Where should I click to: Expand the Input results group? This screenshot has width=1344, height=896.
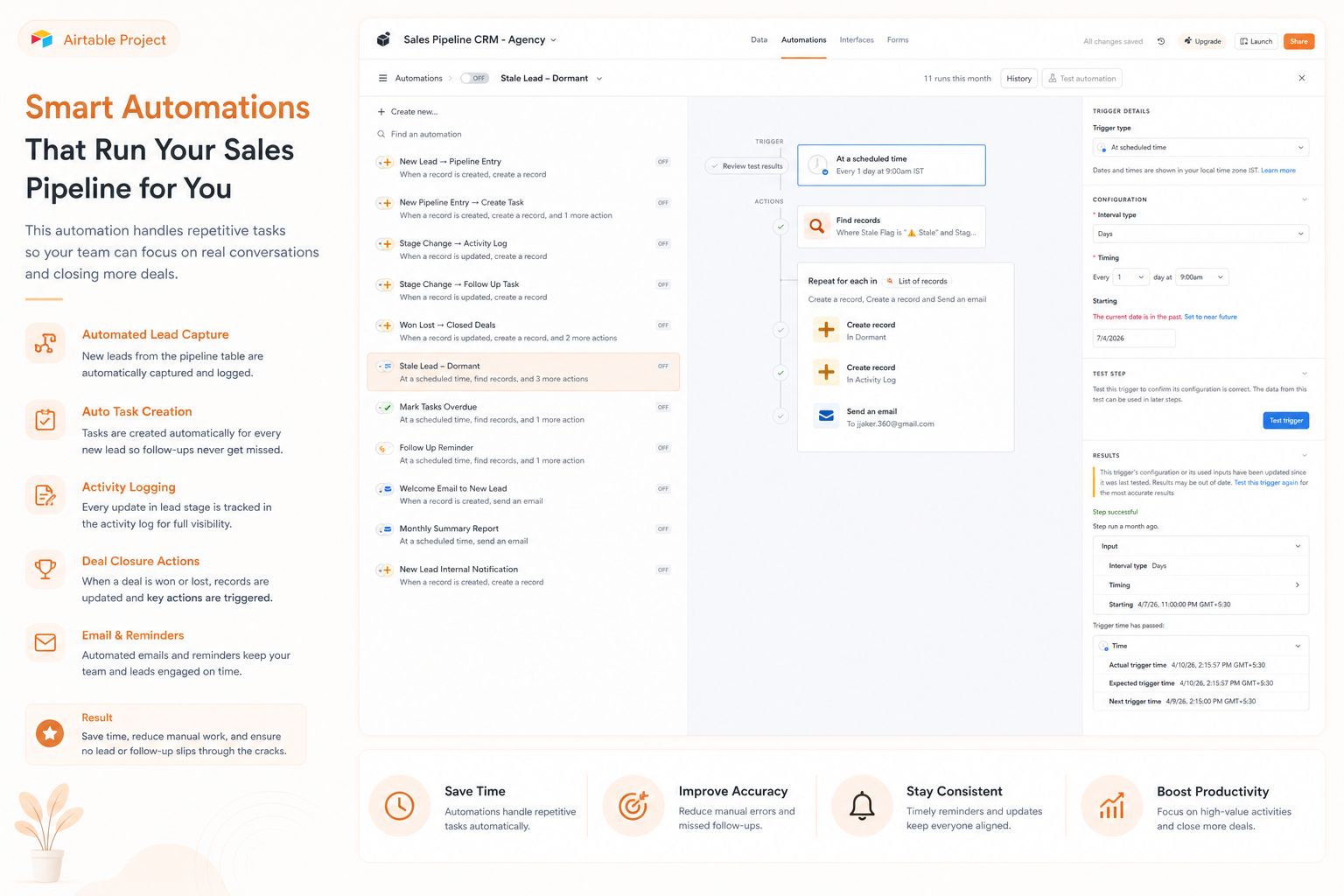click(x=1201, y=546)
